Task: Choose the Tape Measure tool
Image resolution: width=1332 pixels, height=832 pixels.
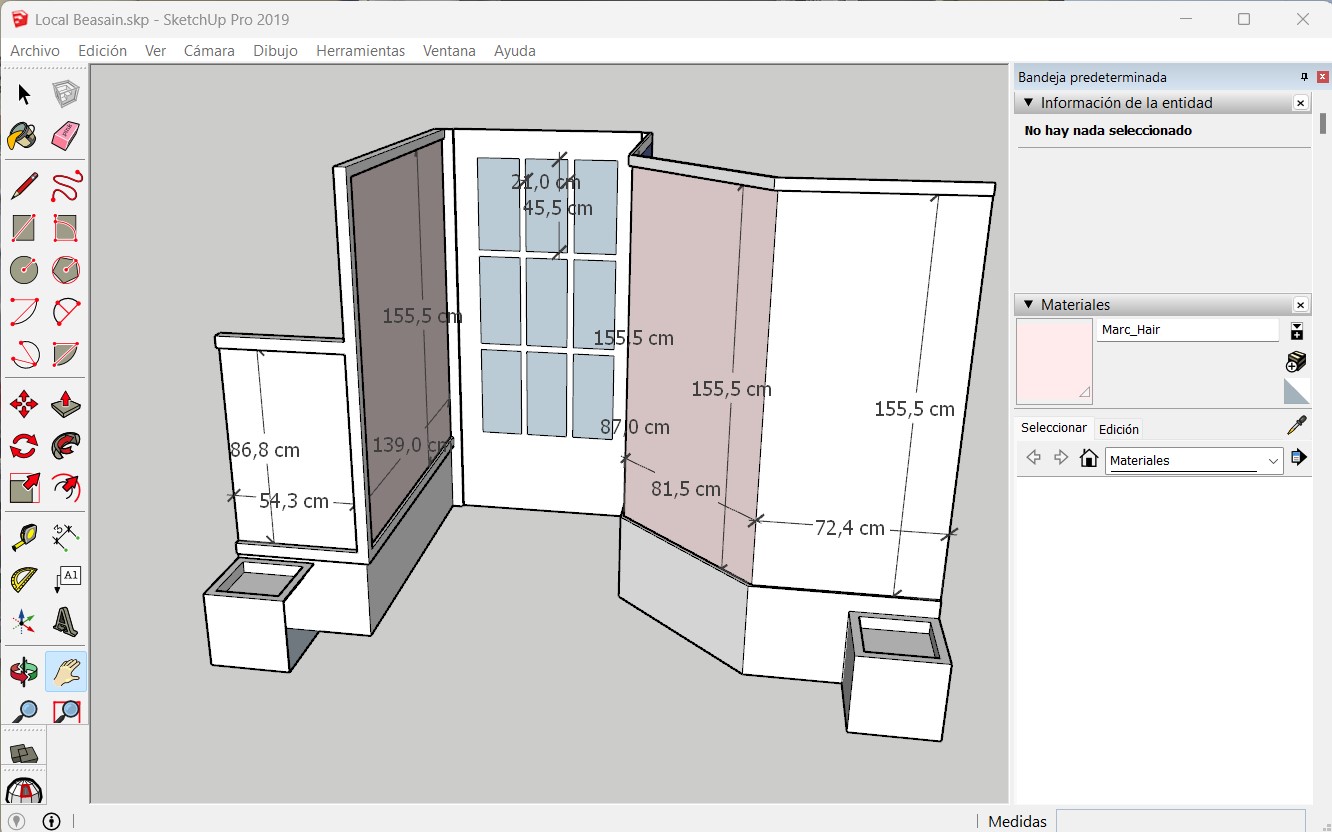Action: (x=23, y=537)
